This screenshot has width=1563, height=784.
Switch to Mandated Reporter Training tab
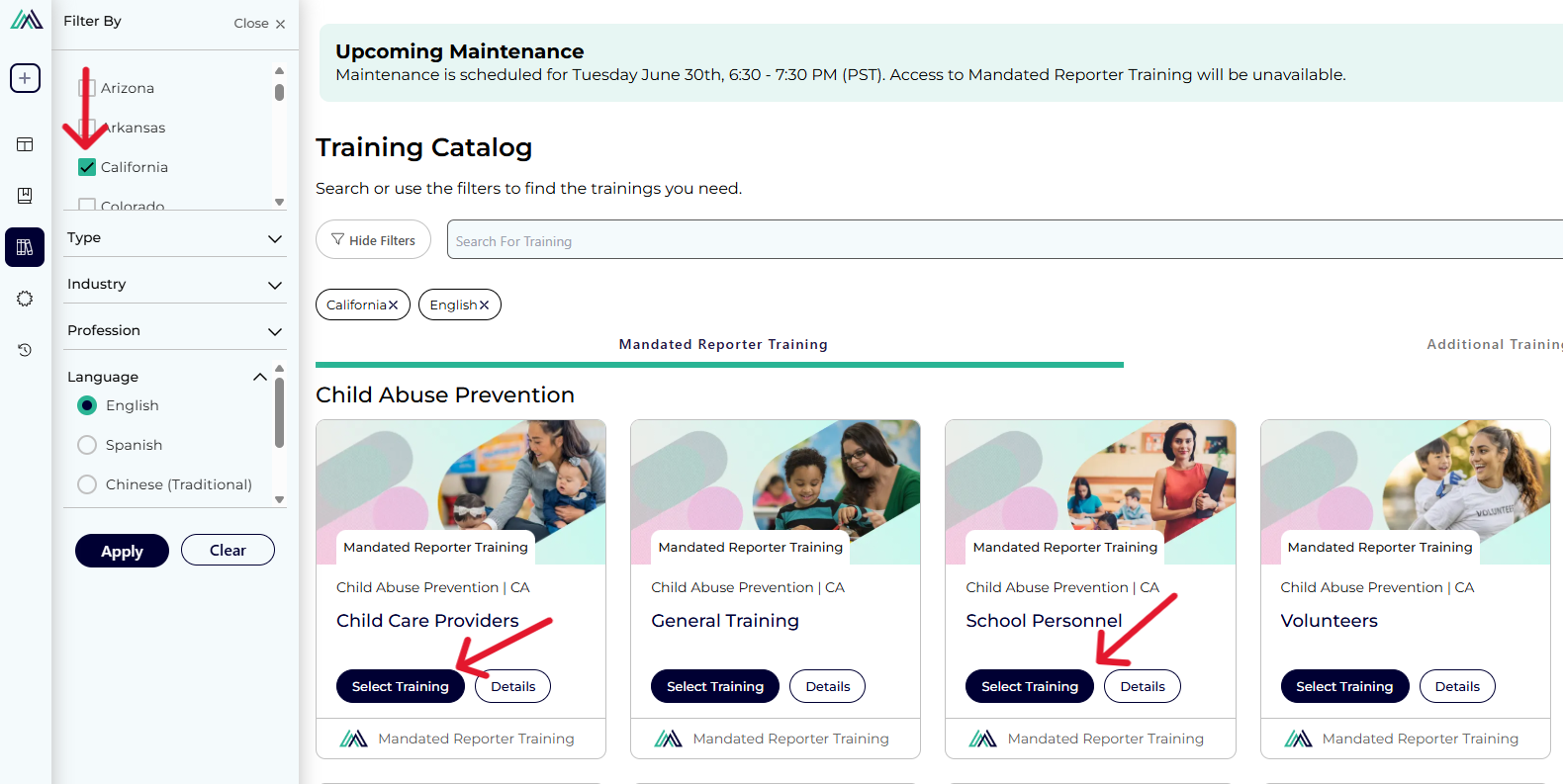[x=723, y=344]
